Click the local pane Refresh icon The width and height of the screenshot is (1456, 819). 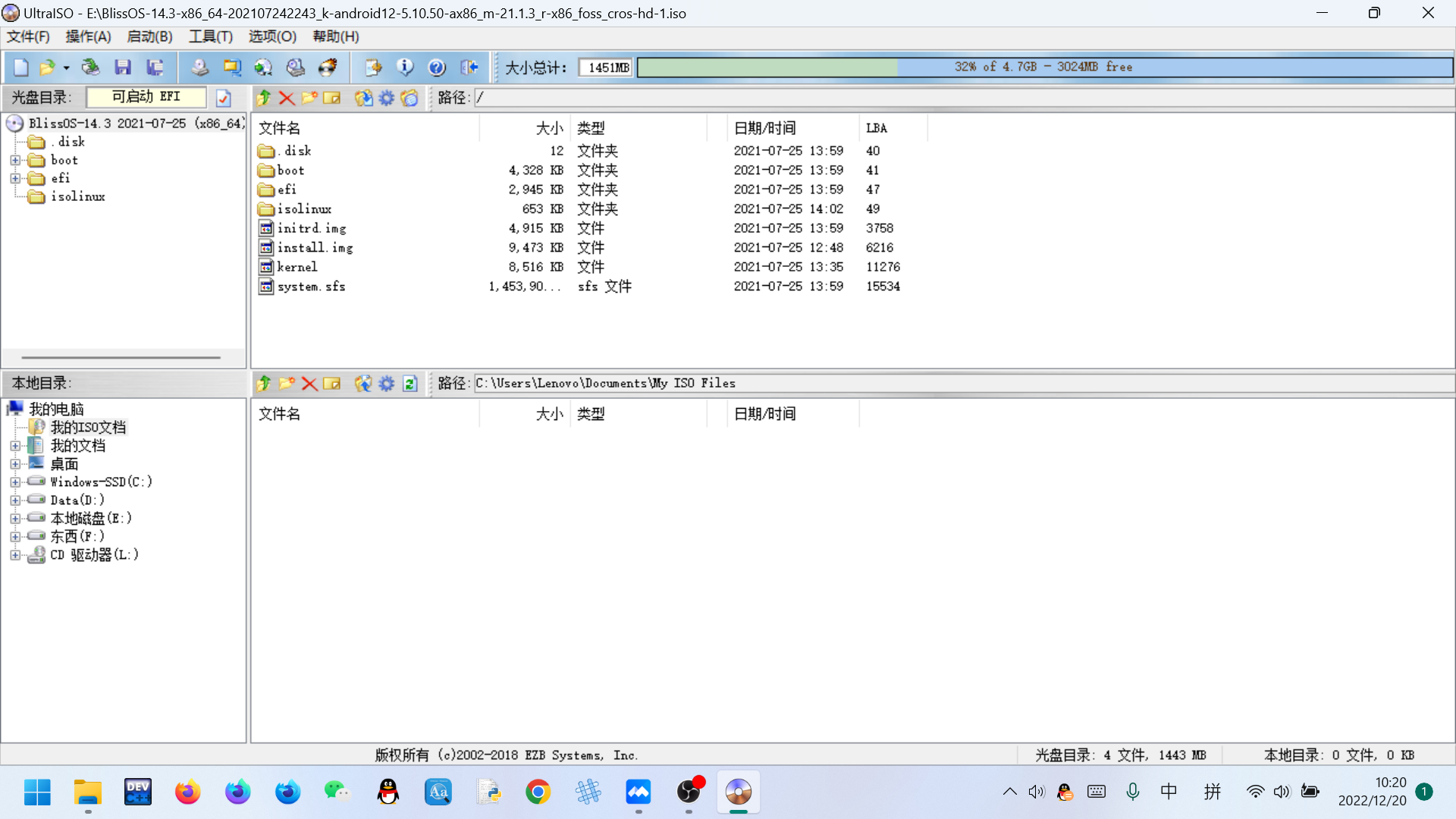pos(410,384)
